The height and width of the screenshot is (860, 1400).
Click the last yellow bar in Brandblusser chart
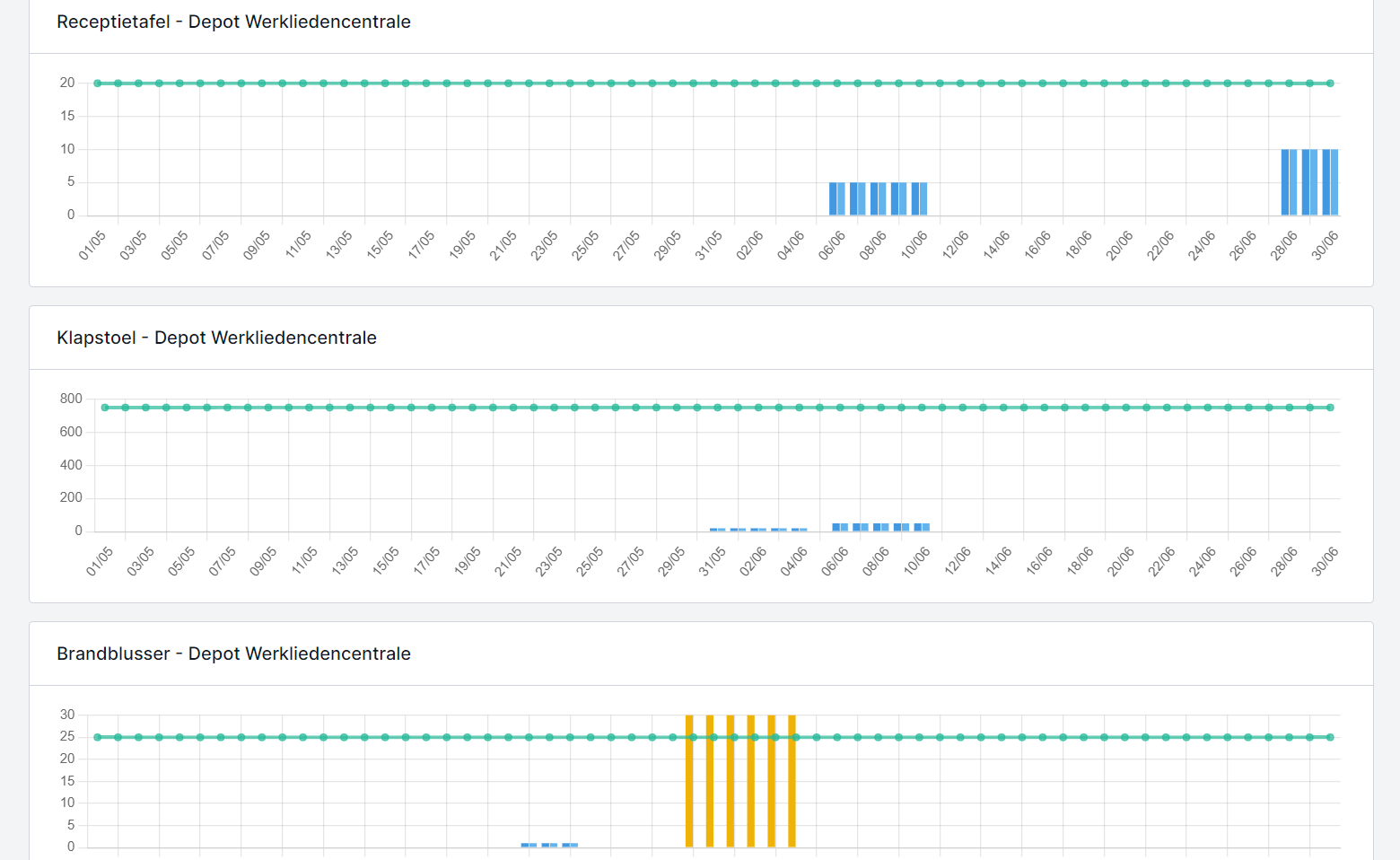[x=792, y=781]
